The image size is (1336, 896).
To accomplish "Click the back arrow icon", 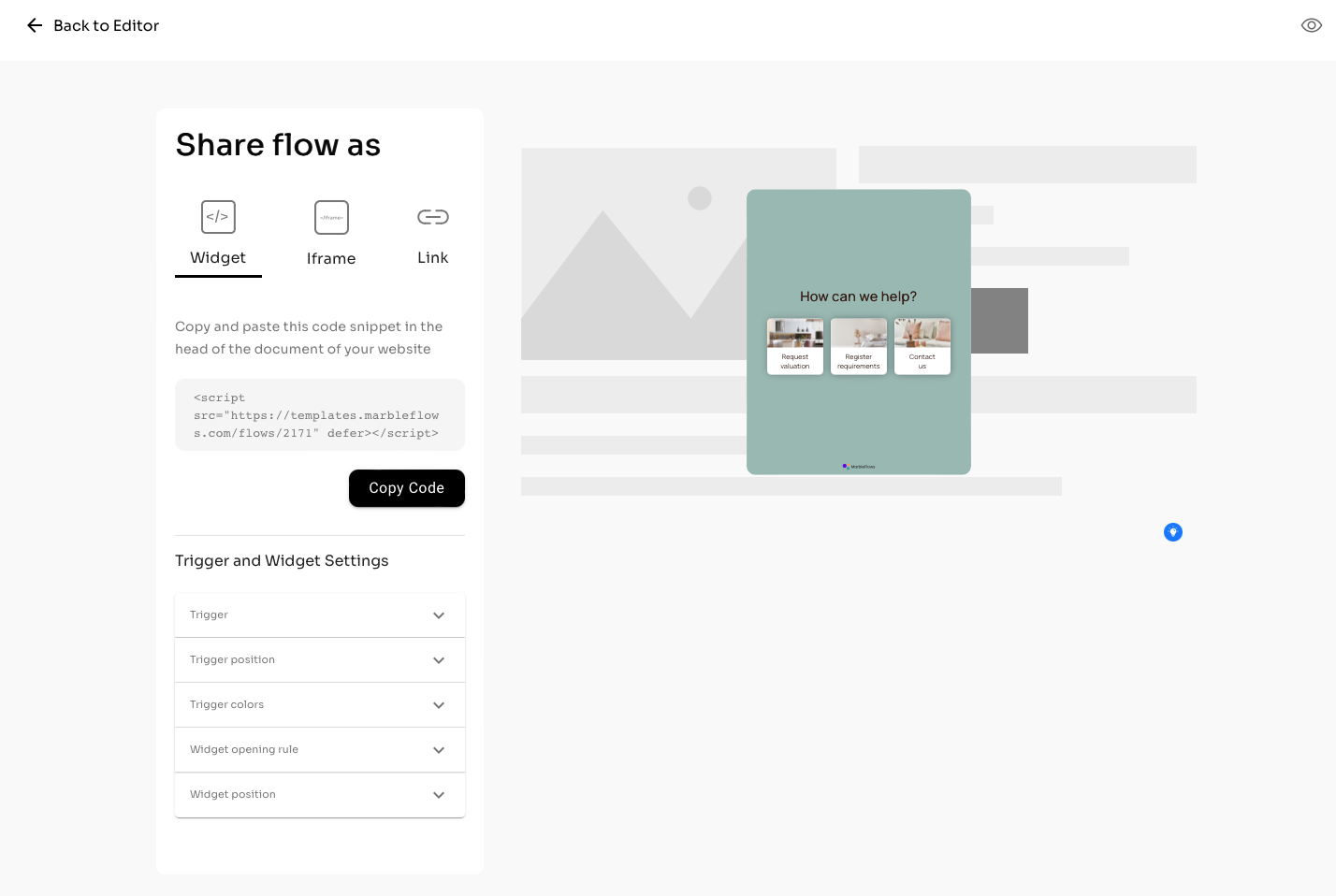I will pos(35,25).
